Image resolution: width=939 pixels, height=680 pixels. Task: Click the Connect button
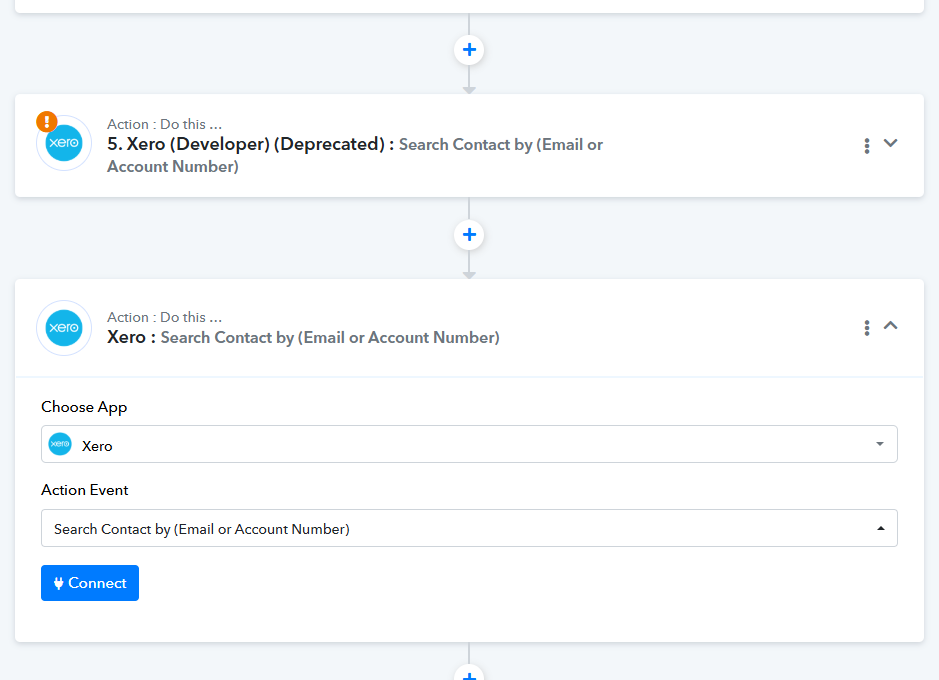coord(90,583)
